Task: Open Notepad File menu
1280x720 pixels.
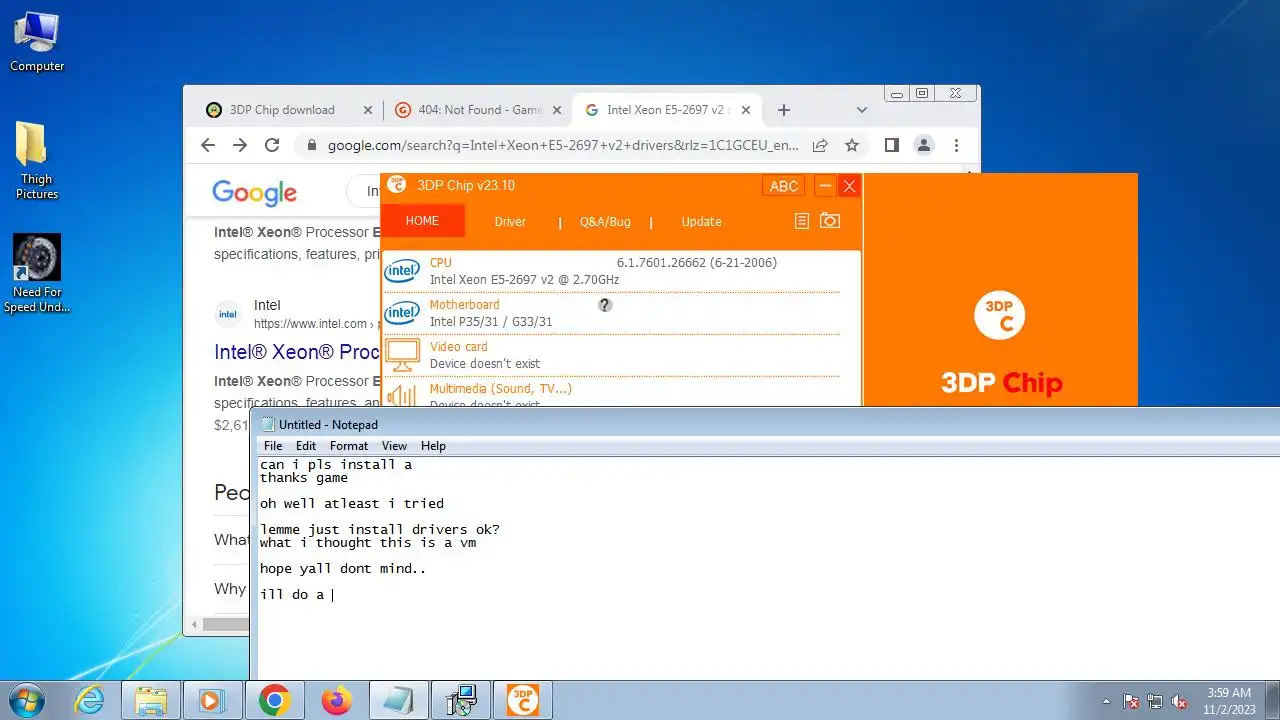Action: pos(272,446)
